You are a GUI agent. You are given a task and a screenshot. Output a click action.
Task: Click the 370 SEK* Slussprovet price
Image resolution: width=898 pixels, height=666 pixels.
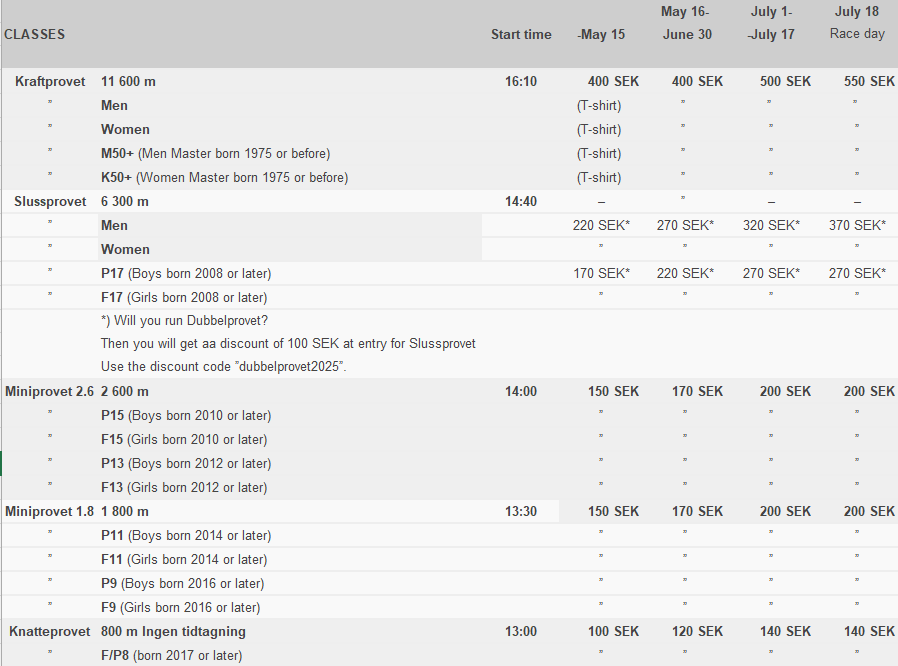(x=857, y=225)
